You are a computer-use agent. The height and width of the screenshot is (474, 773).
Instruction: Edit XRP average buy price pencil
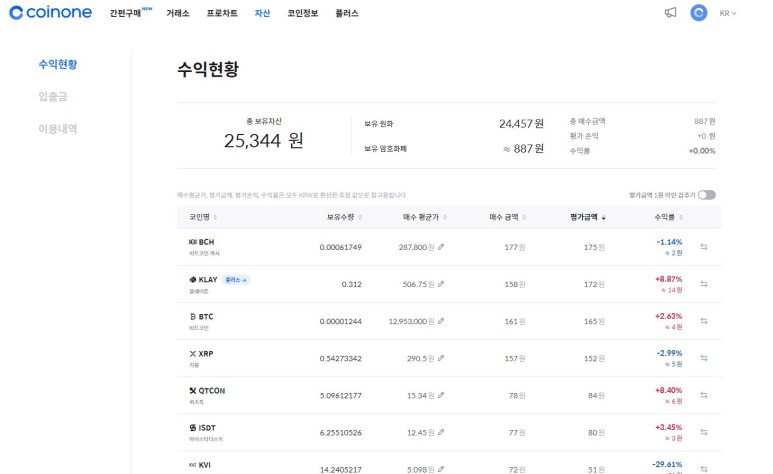coord(441,358)
